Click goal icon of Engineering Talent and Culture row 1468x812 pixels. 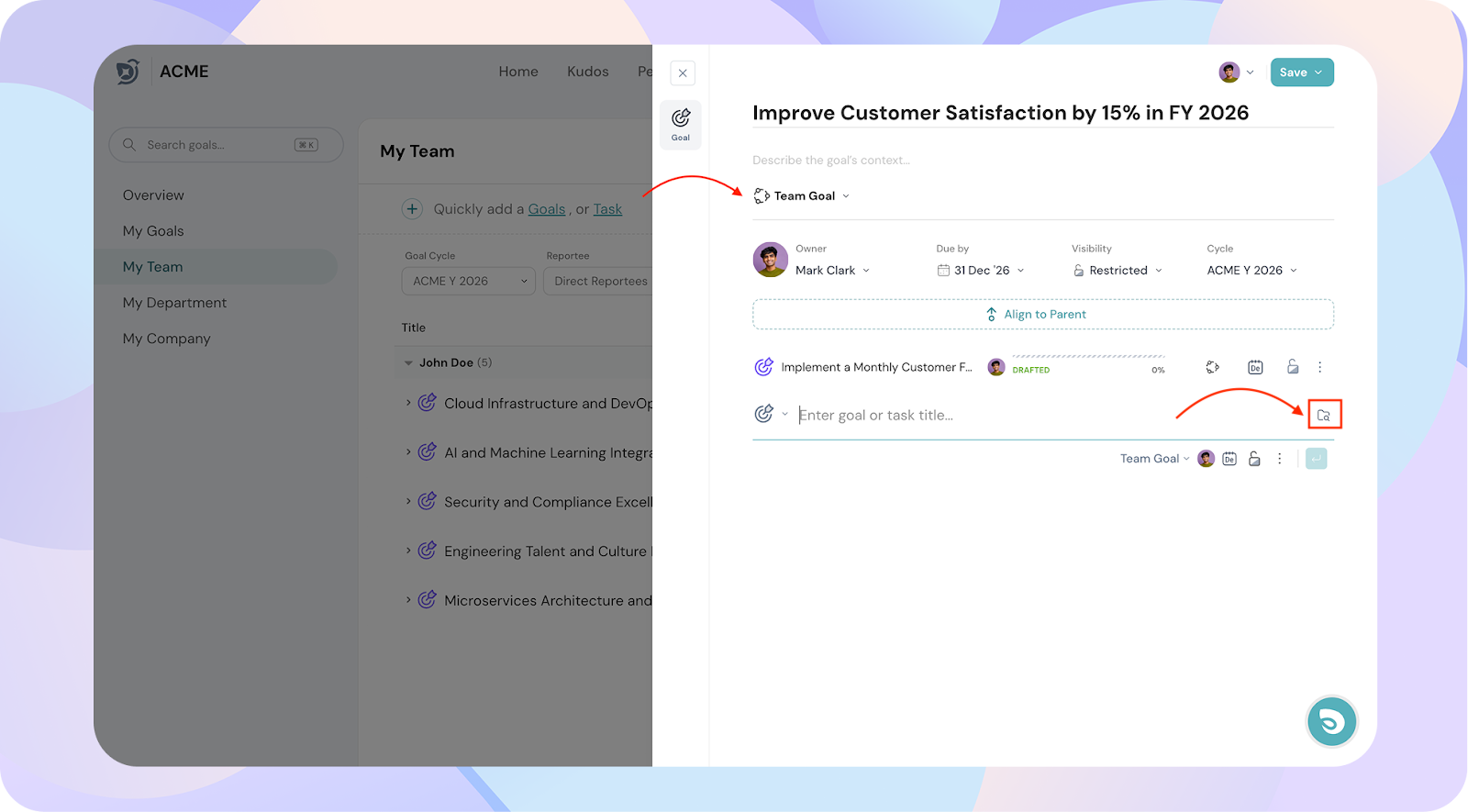427,551
